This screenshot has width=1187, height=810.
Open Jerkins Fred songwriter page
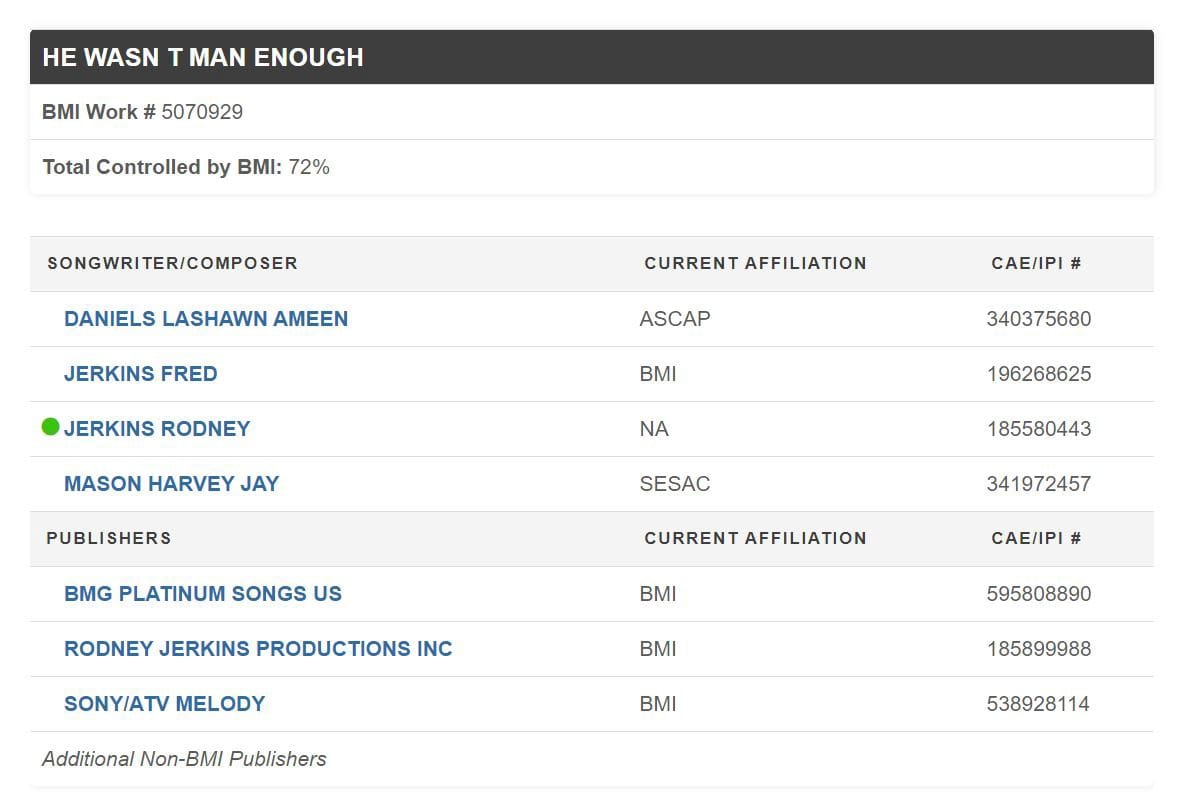pyautogui.click(x=141, y=374)
